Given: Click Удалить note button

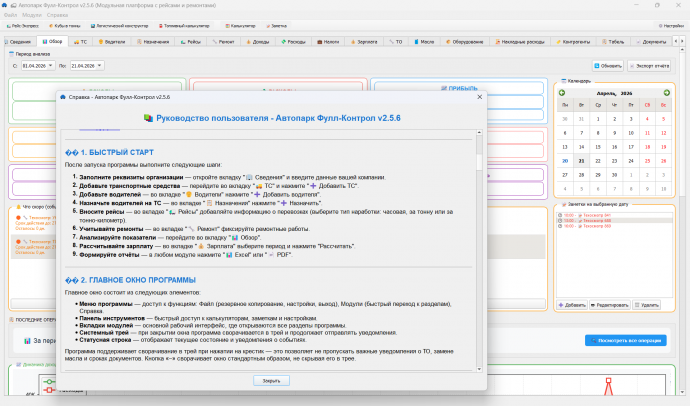Looking at the screenshot, I should point(646,305).
